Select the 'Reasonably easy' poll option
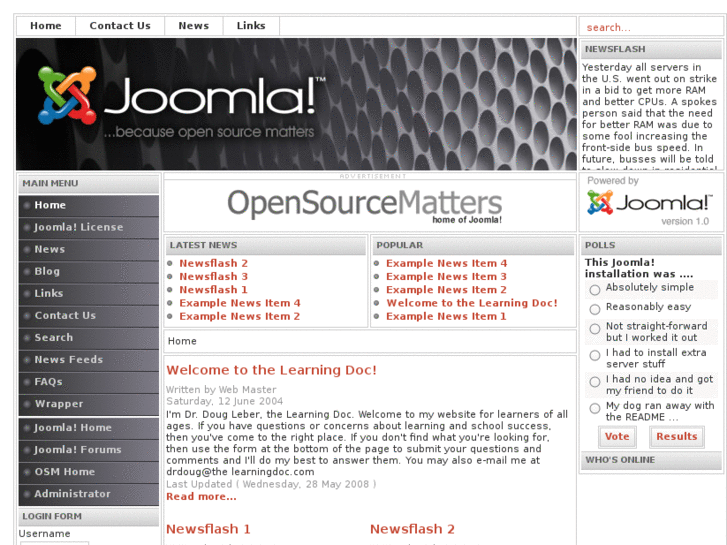The image size is (727, 545). pyautogui.click(x=595, y=309)
